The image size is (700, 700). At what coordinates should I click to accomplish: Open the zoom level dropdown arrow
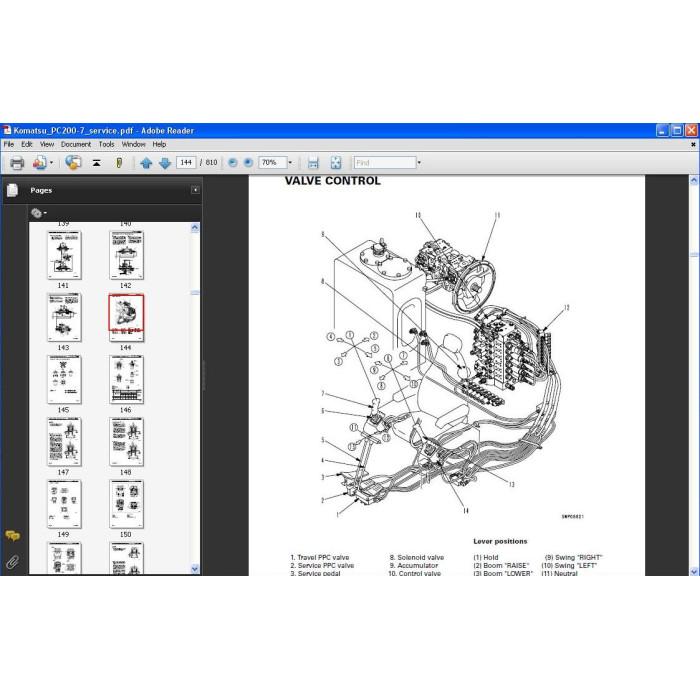290,162
